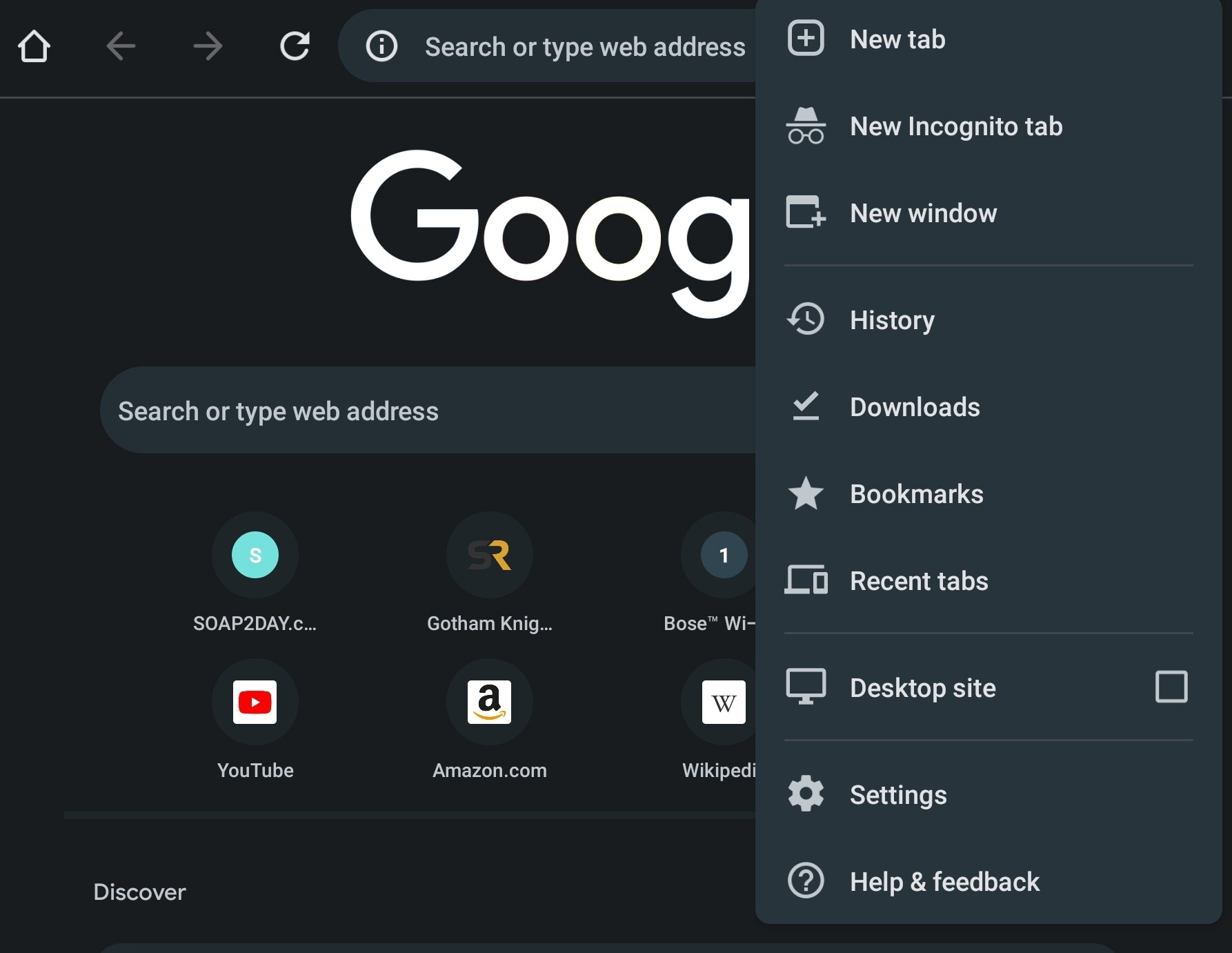
Task: Click the forward navigation arrow
Action: tap(208, 46)
